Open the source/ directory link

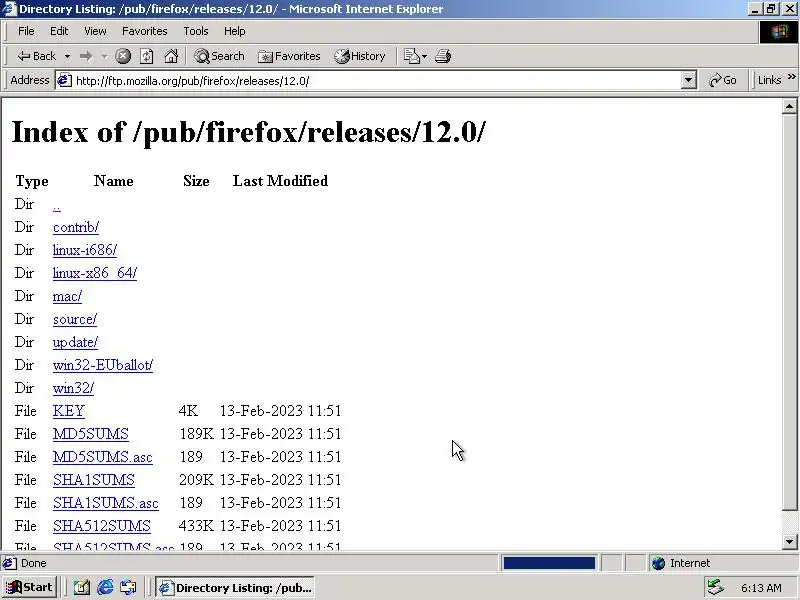tap(74, 319)
